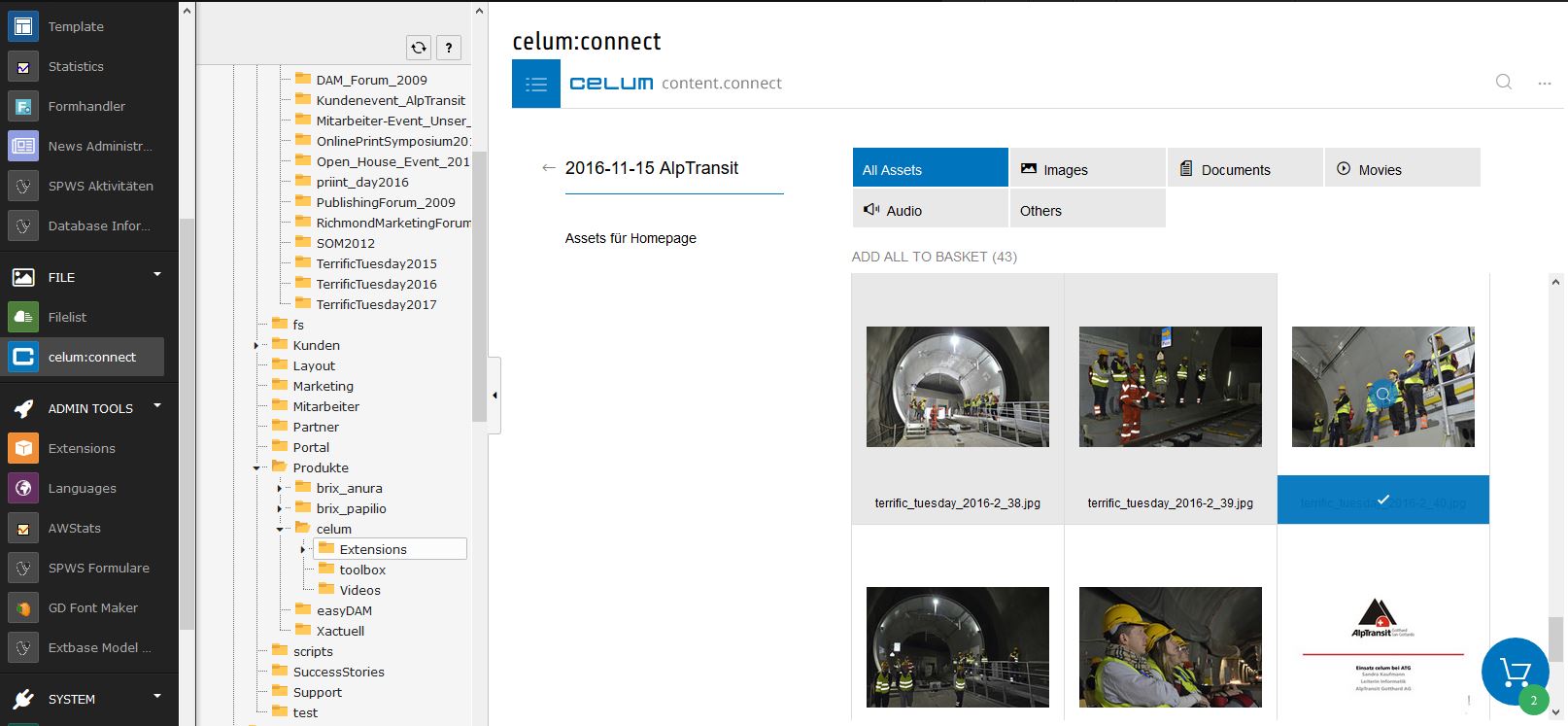1568x726 pixels.
Task: Open the GD Font Maker module icon
Action: pos(23,607)
